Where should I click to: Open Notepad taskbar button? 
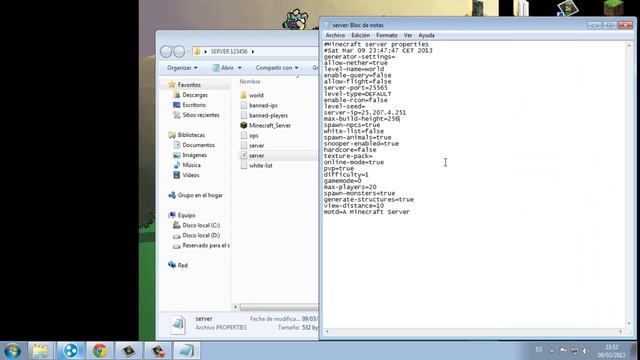click(187, 351)
